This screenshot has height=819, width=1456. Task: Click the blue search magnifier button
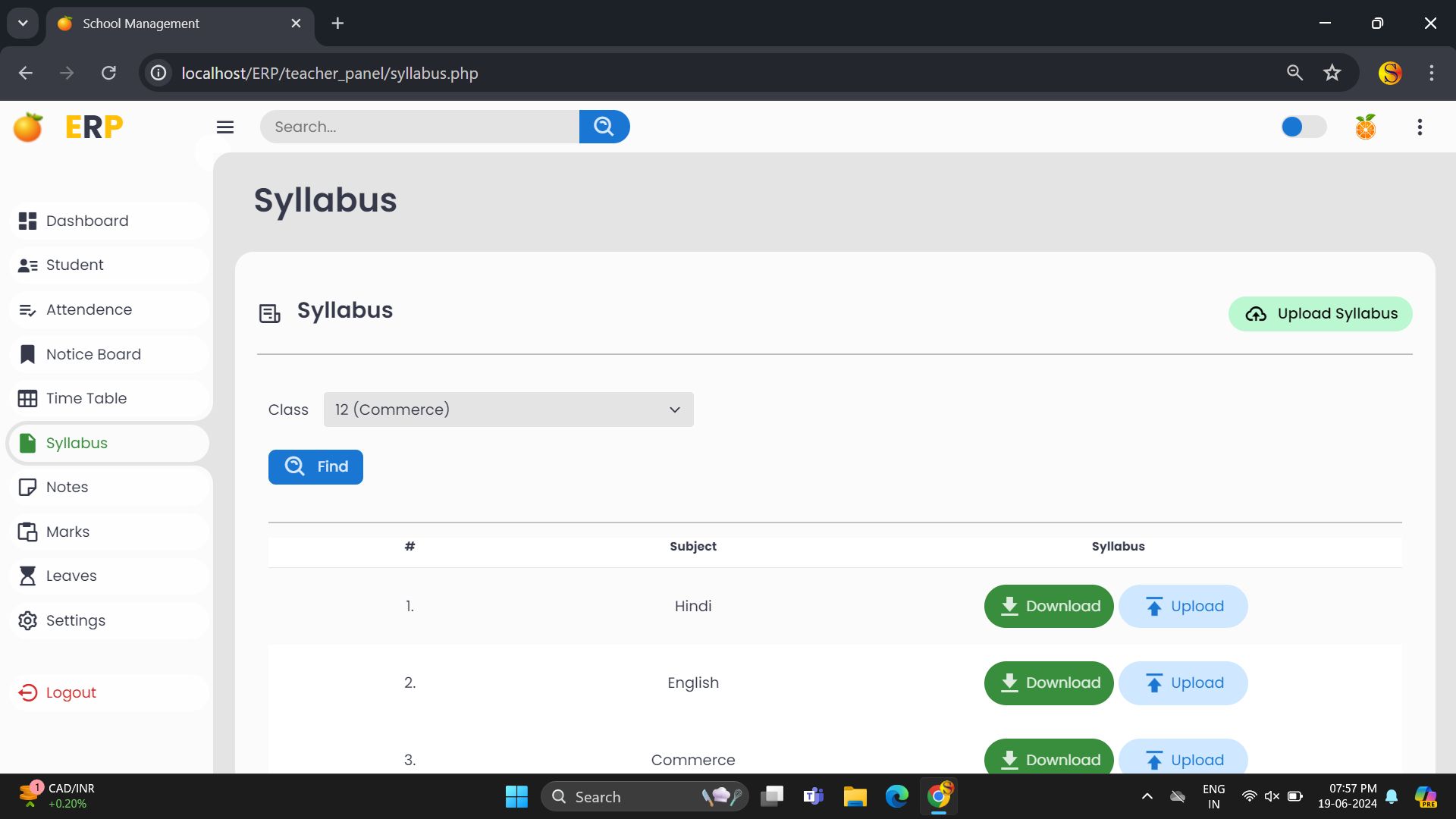604,127
